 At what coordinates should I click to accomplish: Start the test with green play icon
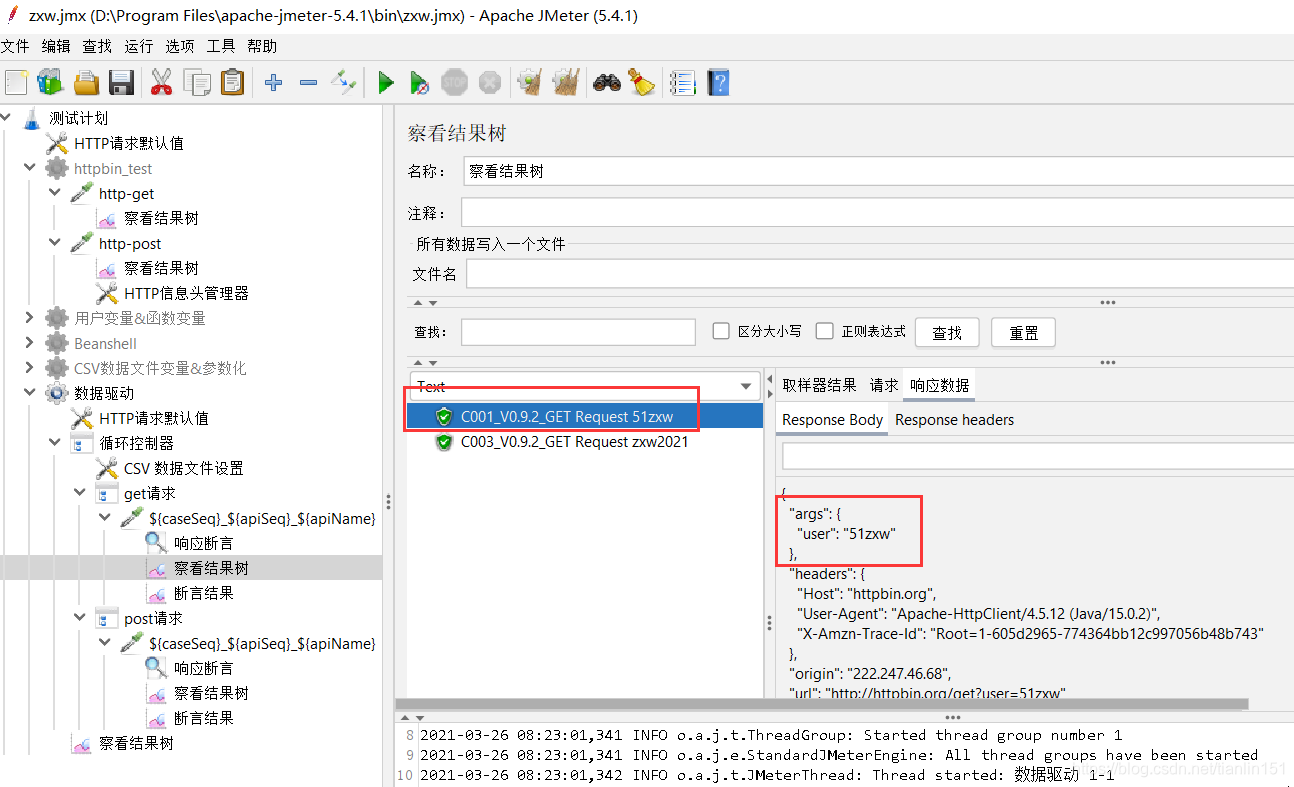(385, 82)
